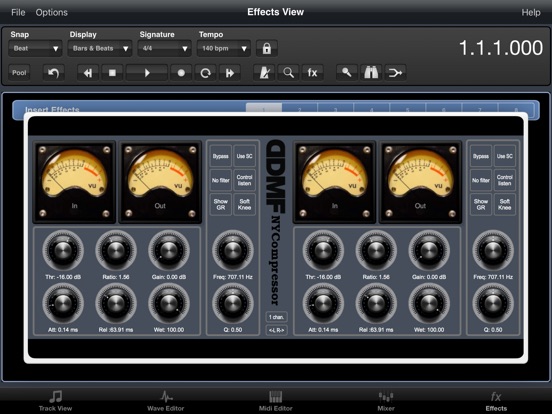Switch to Mixer tab
This screenshot has width=552, height=414.
point(386,401)
